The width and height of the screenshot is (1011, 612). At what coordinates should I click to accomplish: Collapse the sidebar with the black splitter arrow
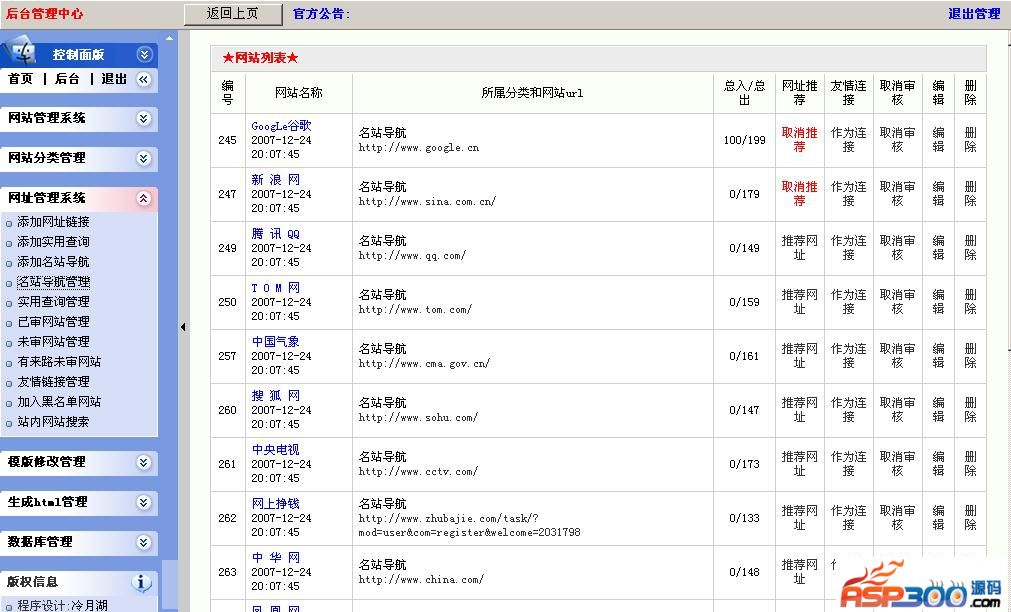click(x=183, y=327)
